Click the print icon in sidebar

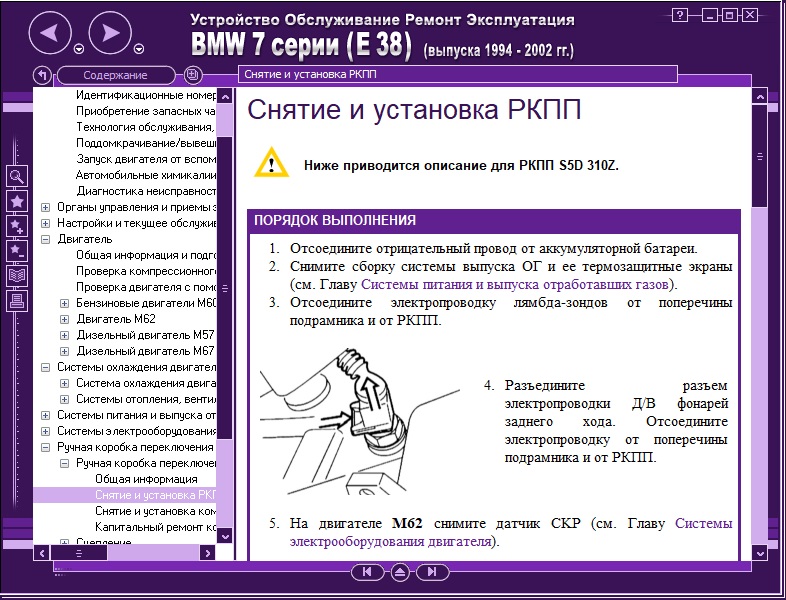point(17,301)
